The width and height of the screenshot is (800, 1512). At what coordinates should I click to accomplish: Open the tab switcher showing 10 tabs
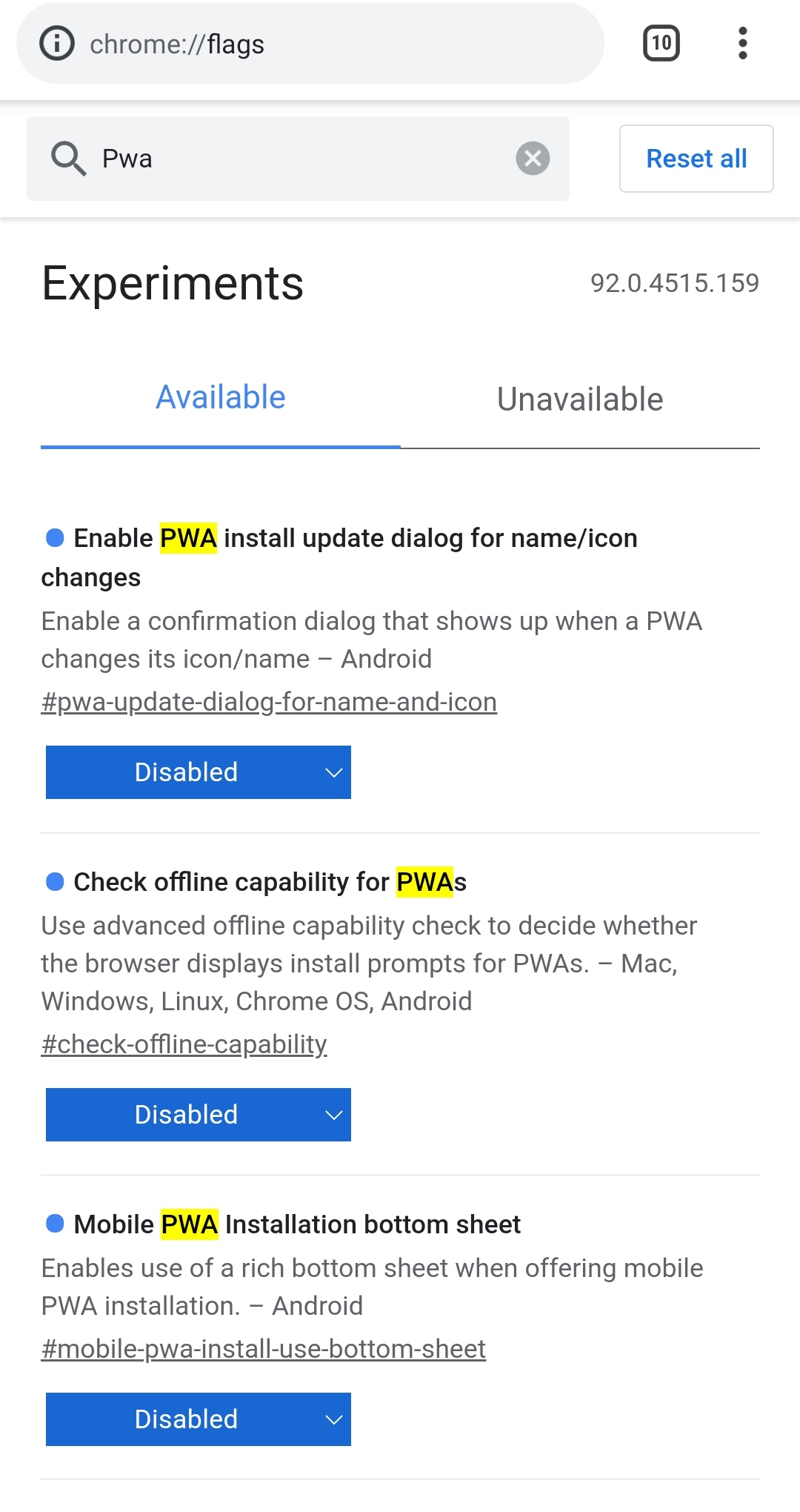pos(661,43)
